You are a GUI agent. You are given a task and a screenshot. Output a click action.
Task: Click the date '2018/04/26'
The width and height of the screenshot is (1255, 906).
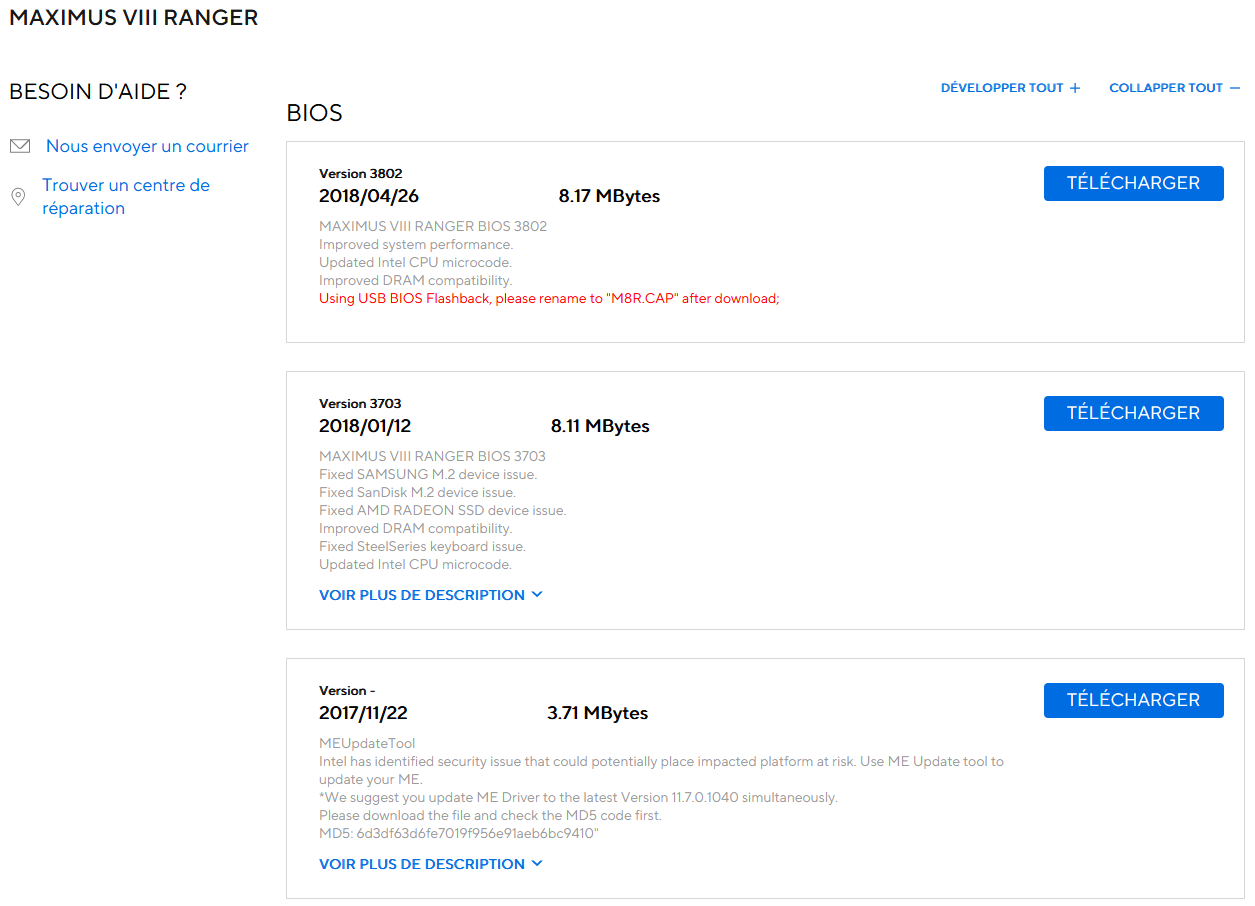369,196
